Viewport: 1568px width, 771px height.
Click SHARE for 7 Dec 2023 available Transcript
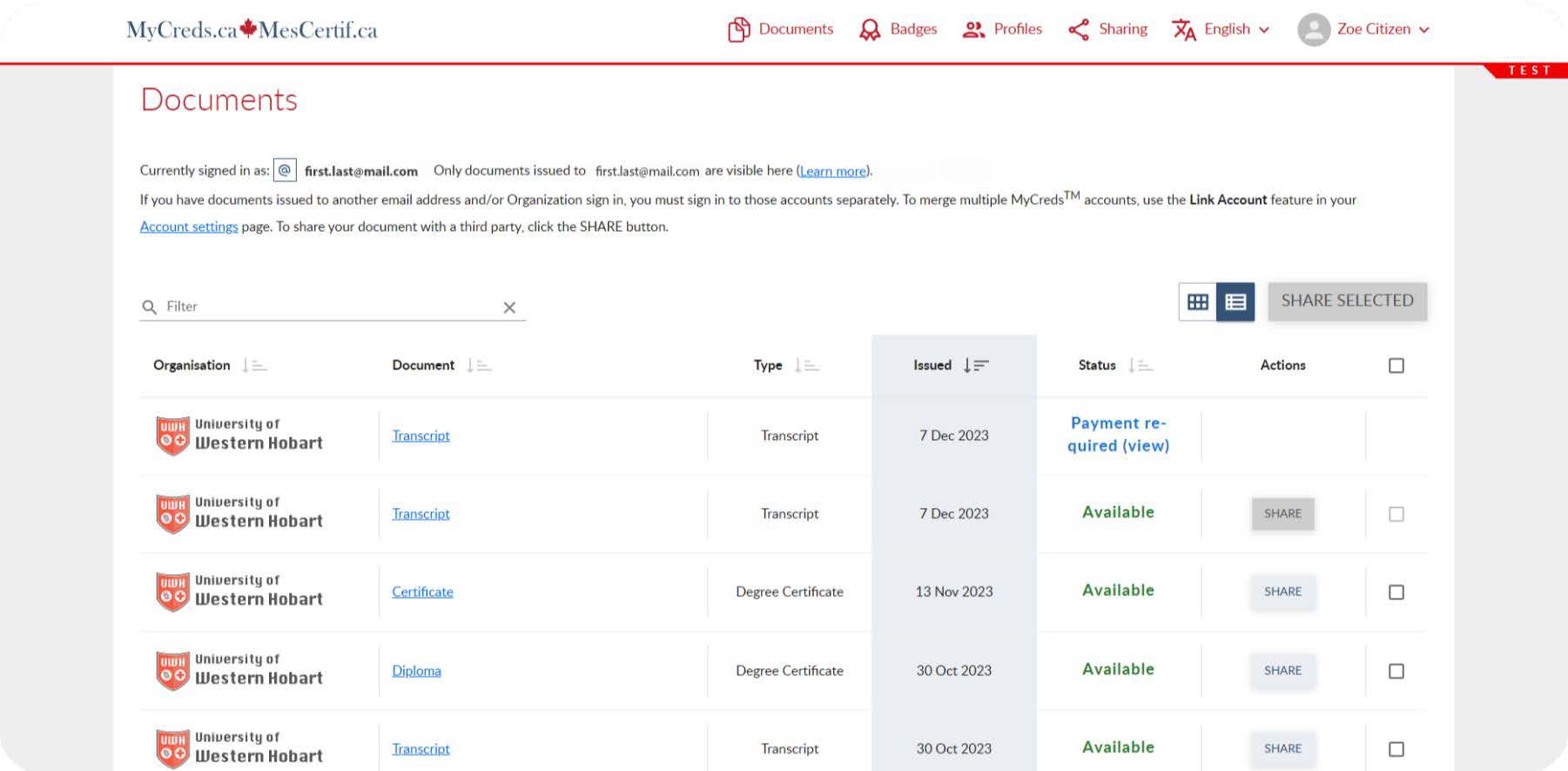1282,513
